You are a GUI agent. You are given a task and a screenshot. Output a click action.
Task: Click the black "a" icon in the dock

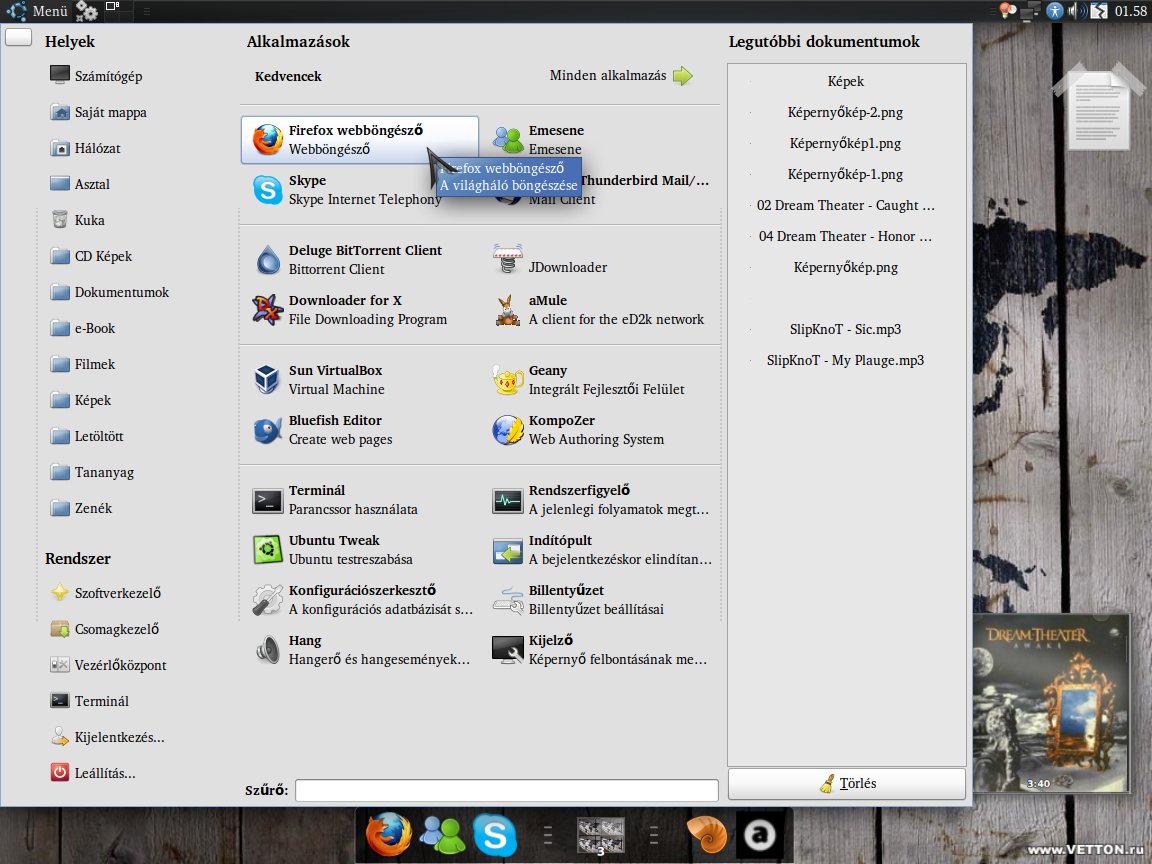pyautogui.click(x=760, y=835)
